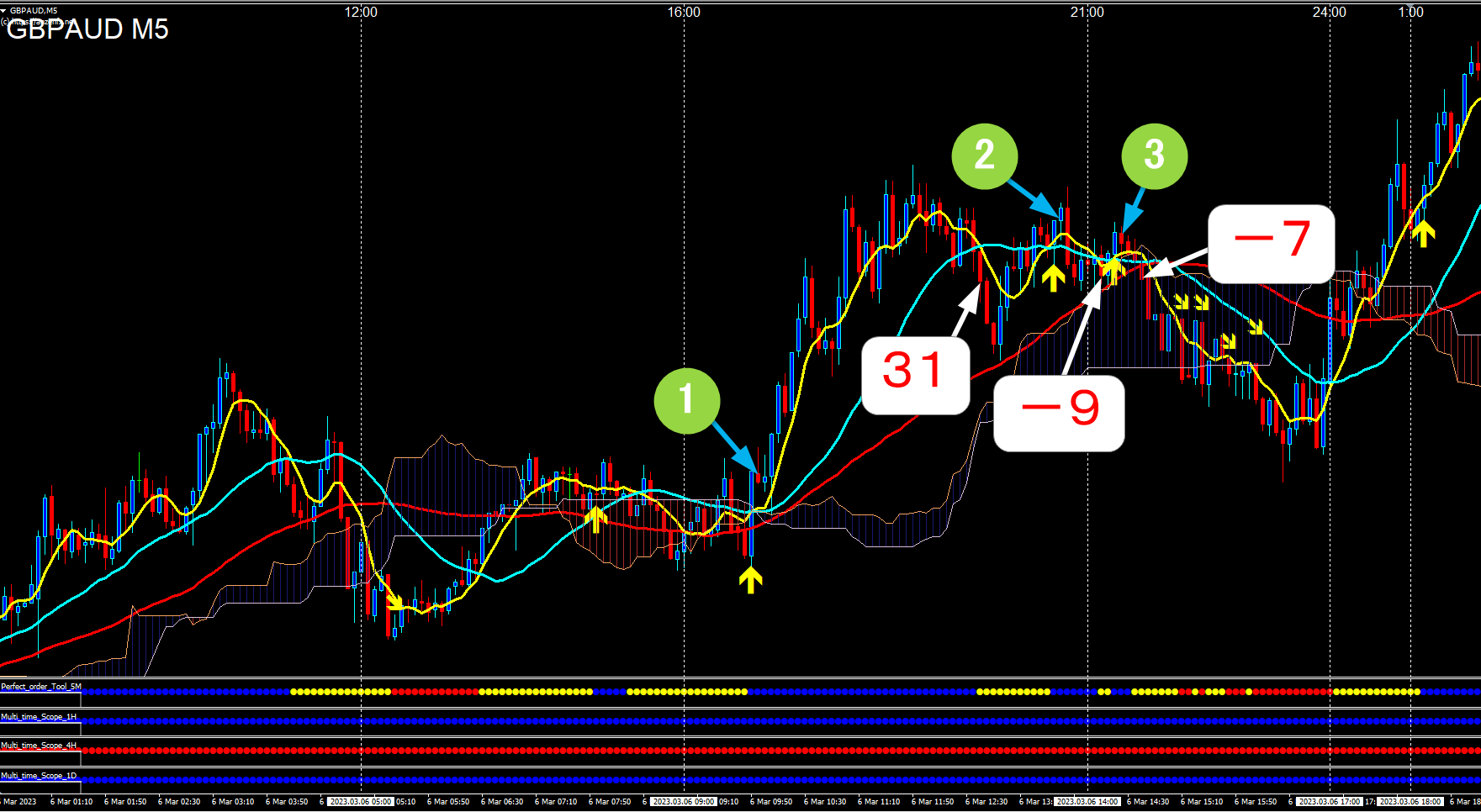Click the 2023.03.06 05:00 vertical line date label
This screenshot has width=1481, height=812.
pos(361,802)
